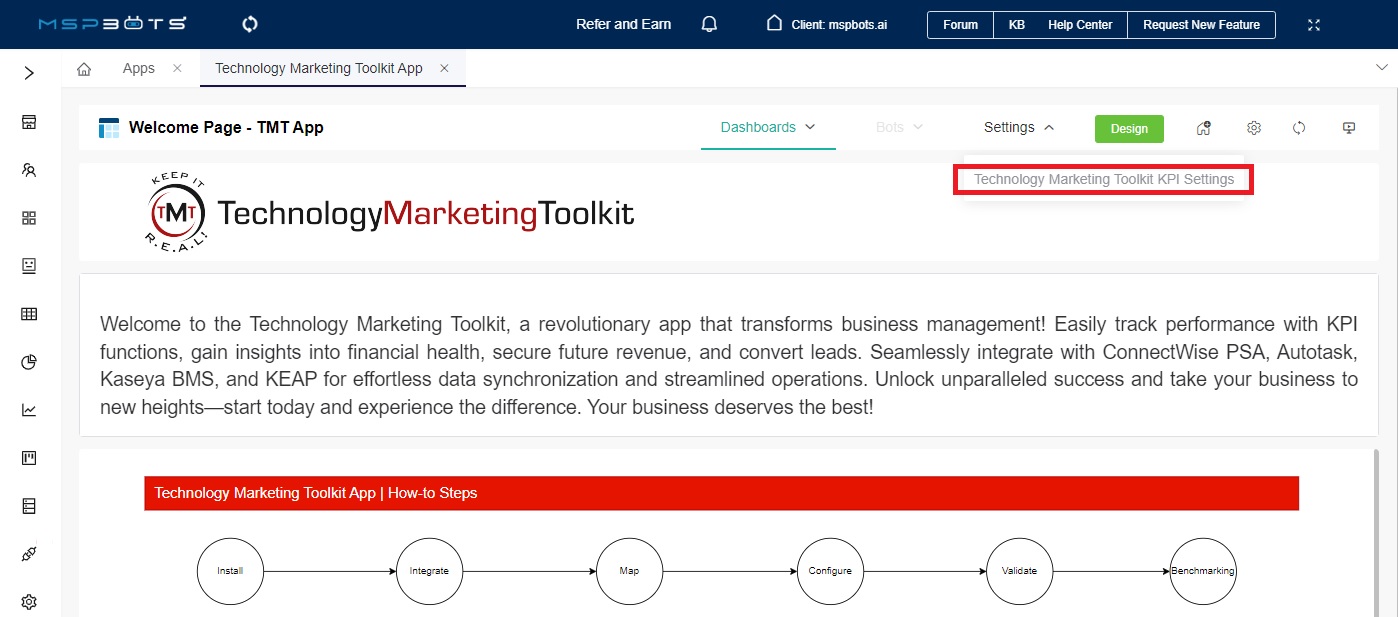Open the sync/refresh icon on the app toolbar
Screen dimensions: 1398x617
1298,128
